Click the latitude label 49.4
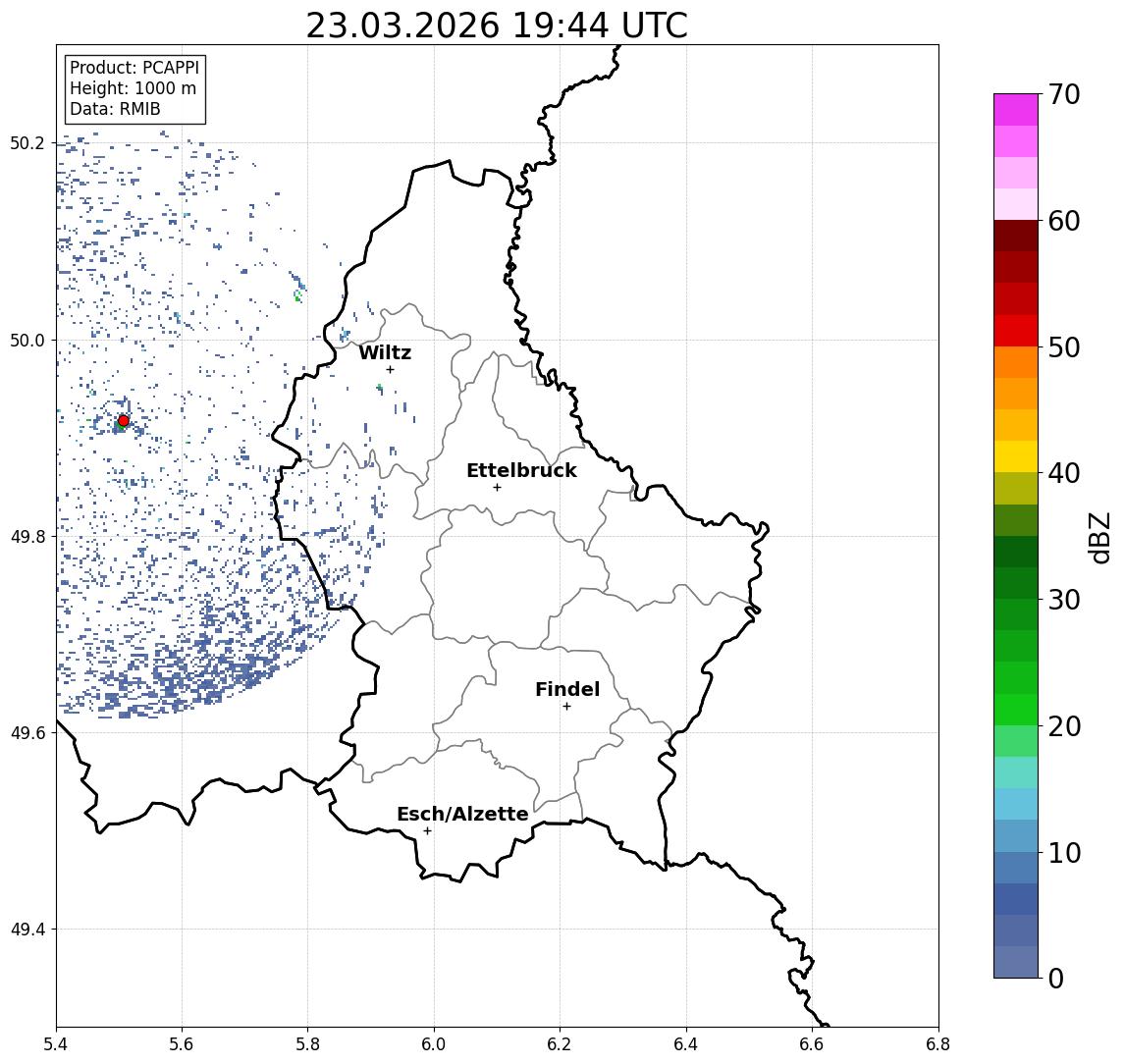Viewport: 1124px width, 1064px height. [27, 930]
